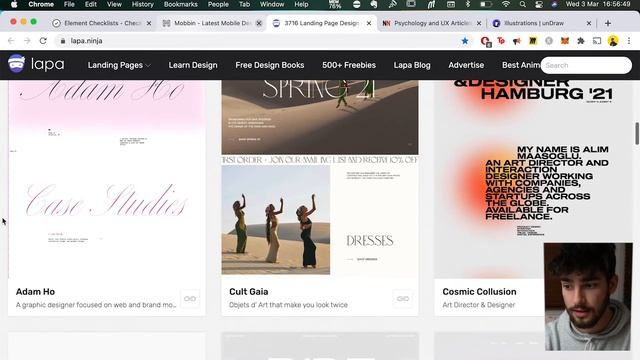Open the Cosmic Collusion title link
This screenshot has width=640, height=360.
click(x=479, y=292)
